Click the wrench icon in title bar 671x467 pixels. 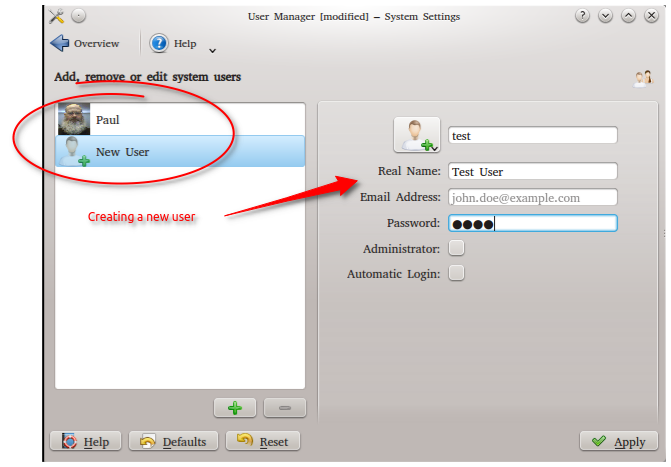(56, 16)
